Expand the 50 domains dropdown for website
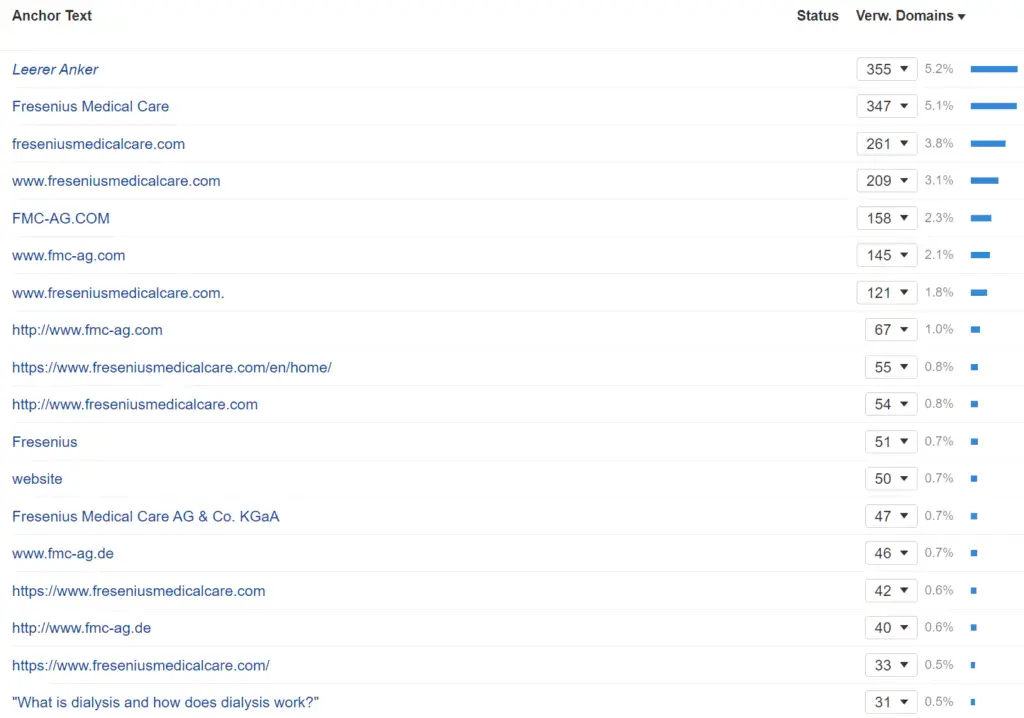 891,479
